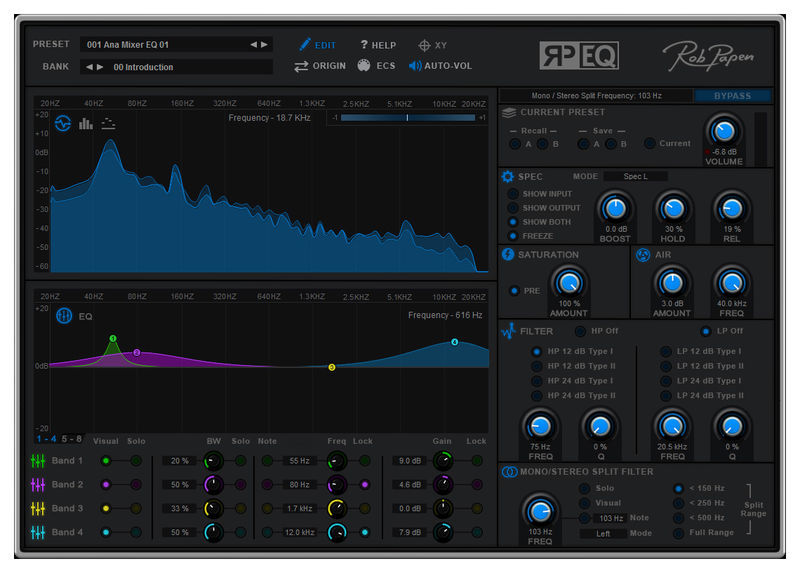The width and height of the screenshot is (800, 573).
Task: Select HP 24 dB Type I filter
Action: pos(537,381)
